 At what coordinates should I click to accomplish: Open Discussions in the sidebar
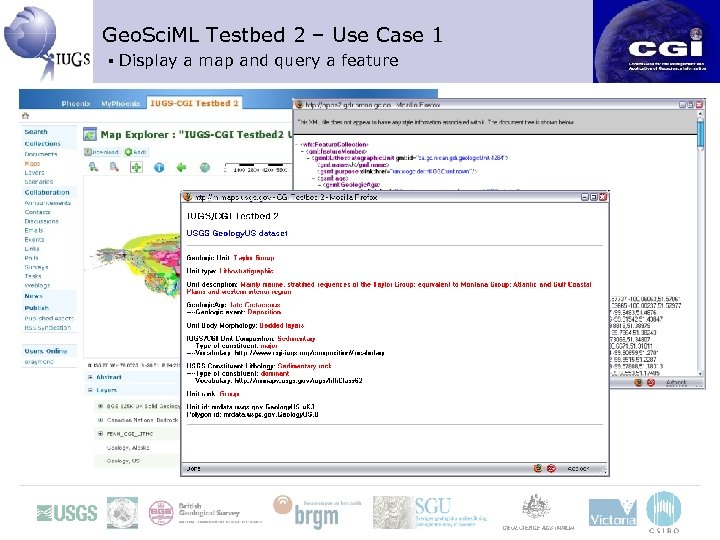click(41, 221)
